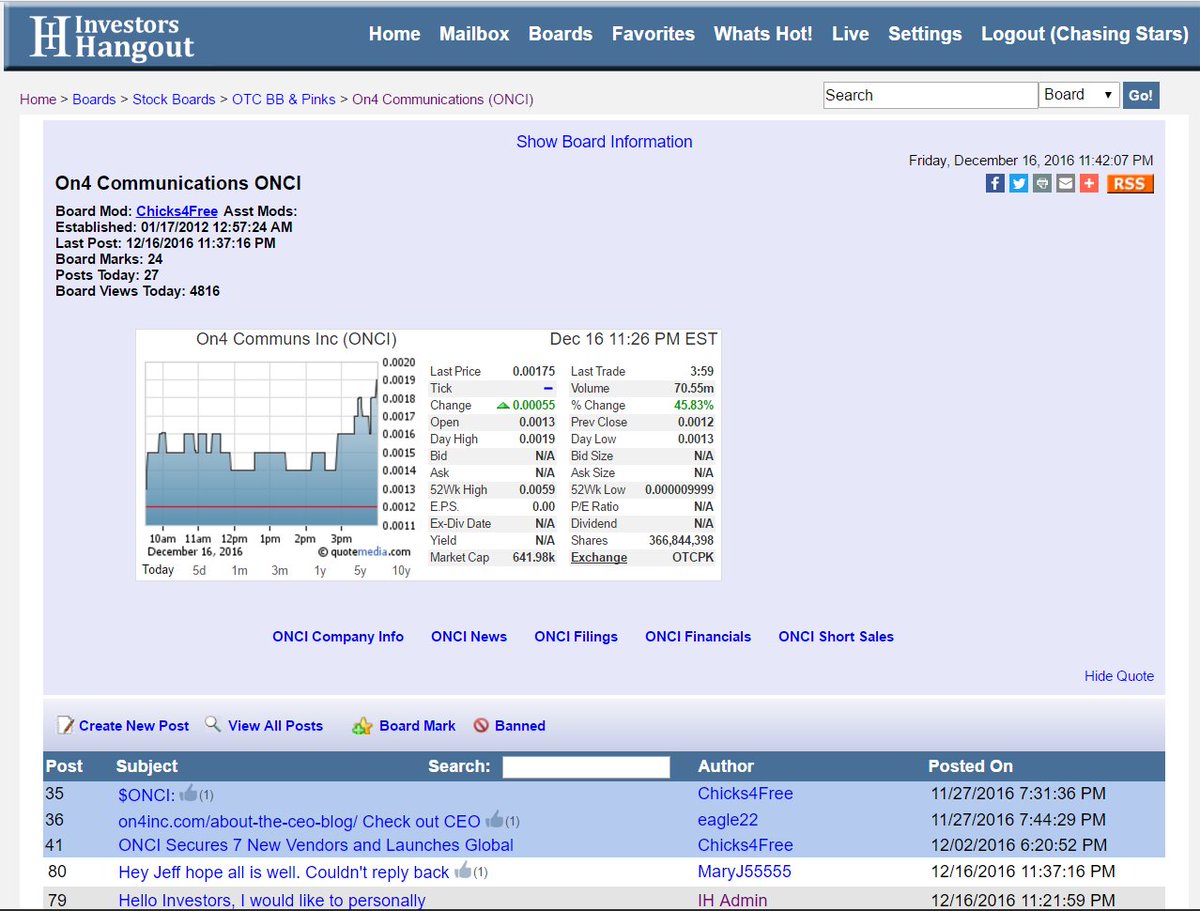
Task: Open the Board search type dropdown
Action: (1079, 95)
